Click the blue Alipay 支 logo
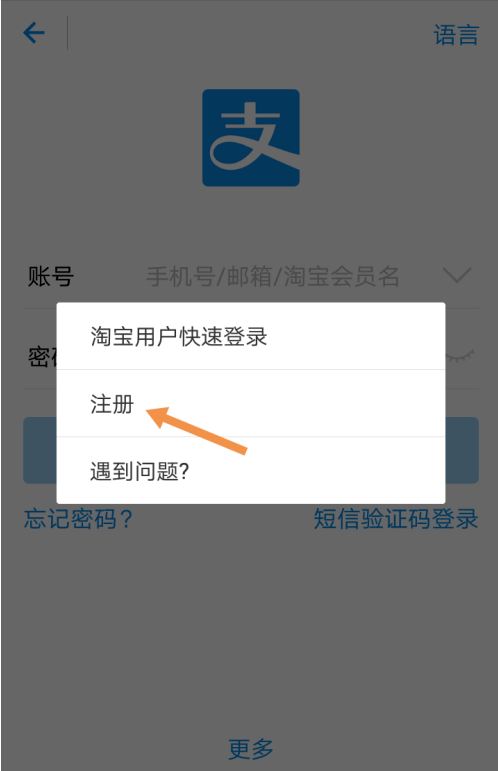Viewport: 498px width, 771px height. (251, 138)
